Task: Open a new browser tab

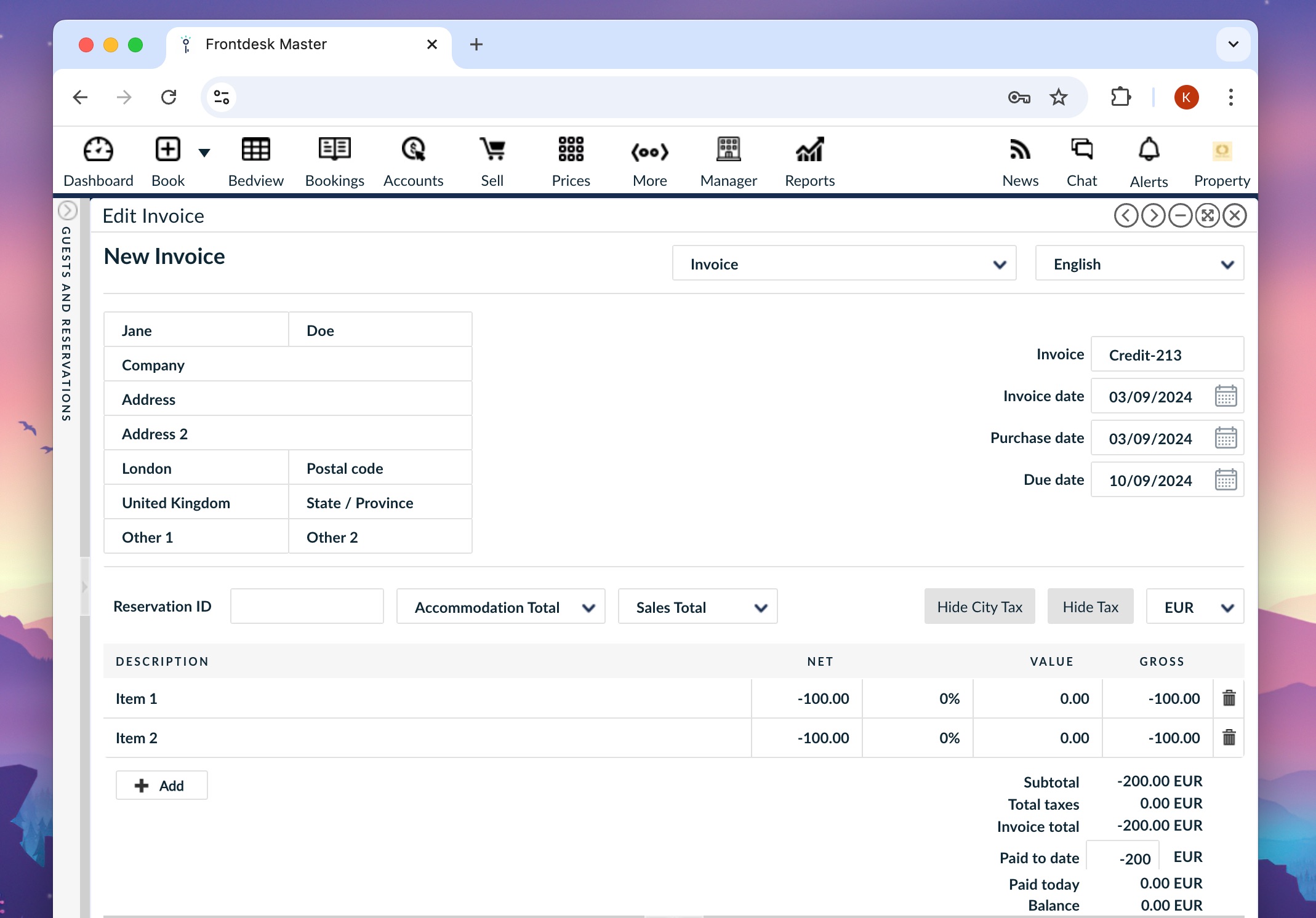Action: (x=476, y=44)
